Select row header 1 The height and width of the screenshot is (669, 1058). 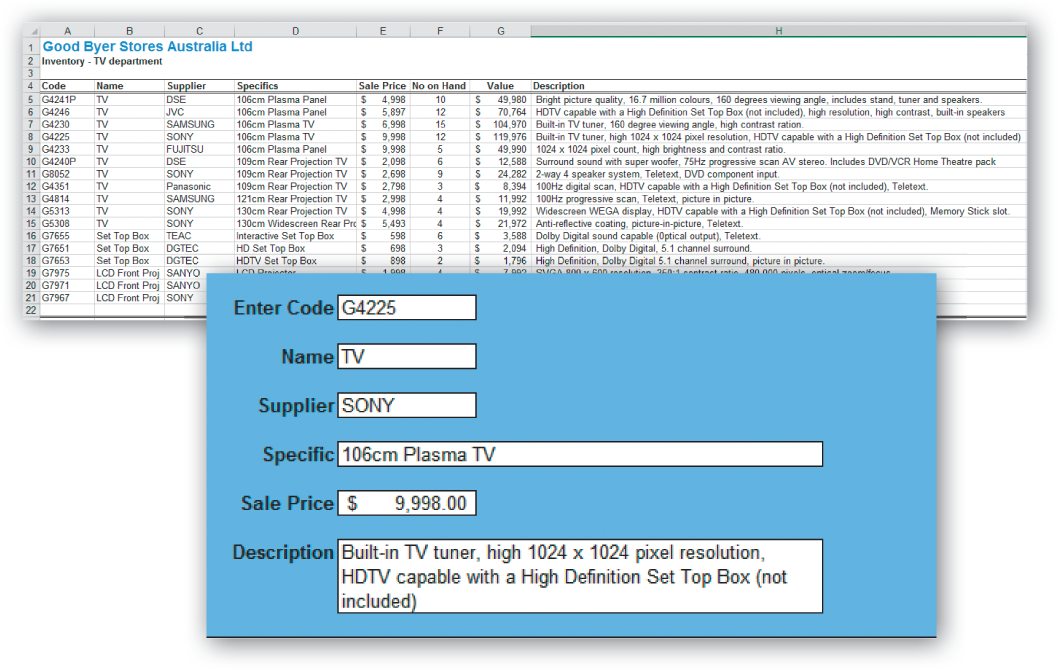tap(31, 47)
